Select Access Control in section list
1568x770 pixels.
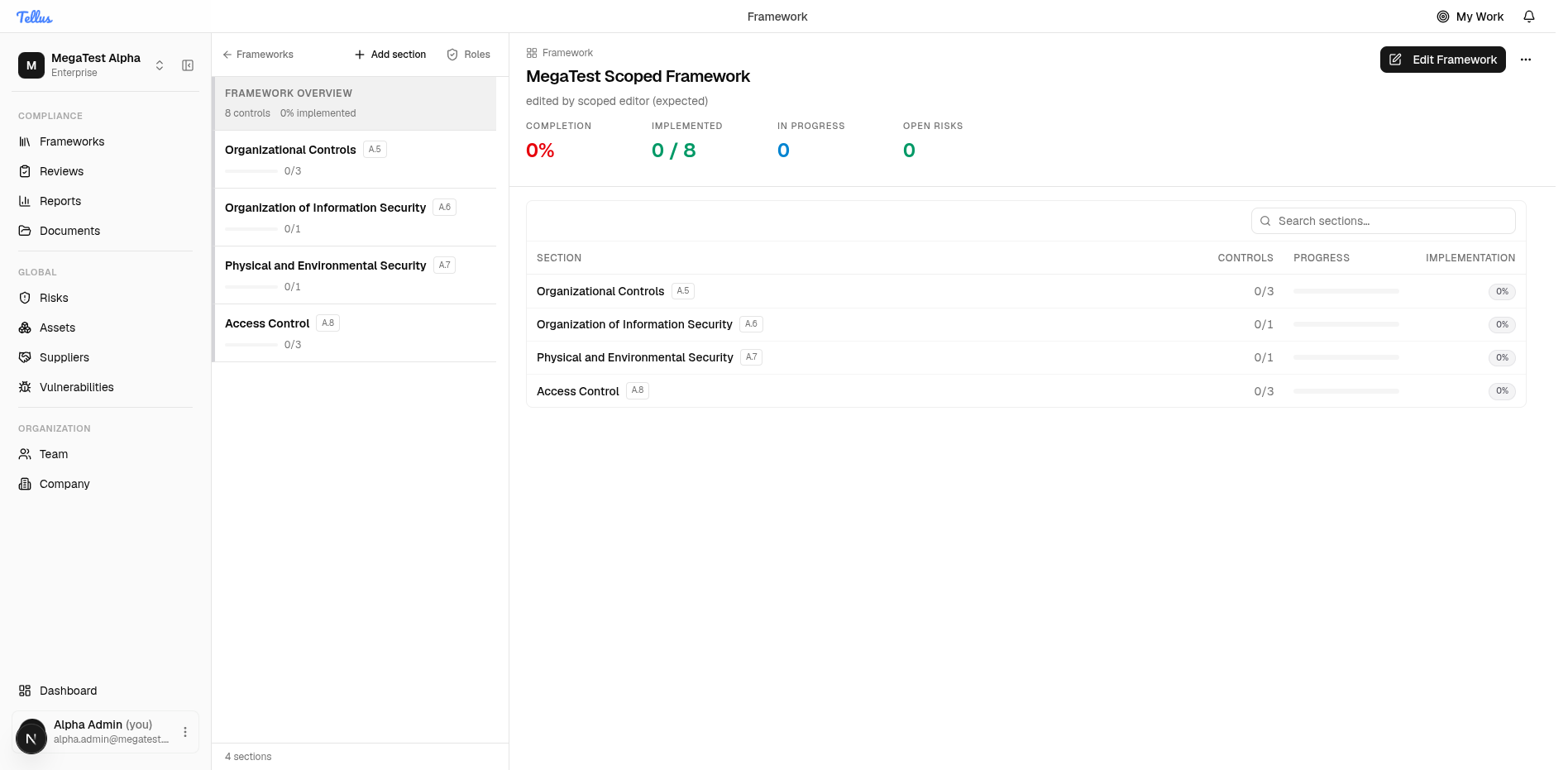coord(356,333)
